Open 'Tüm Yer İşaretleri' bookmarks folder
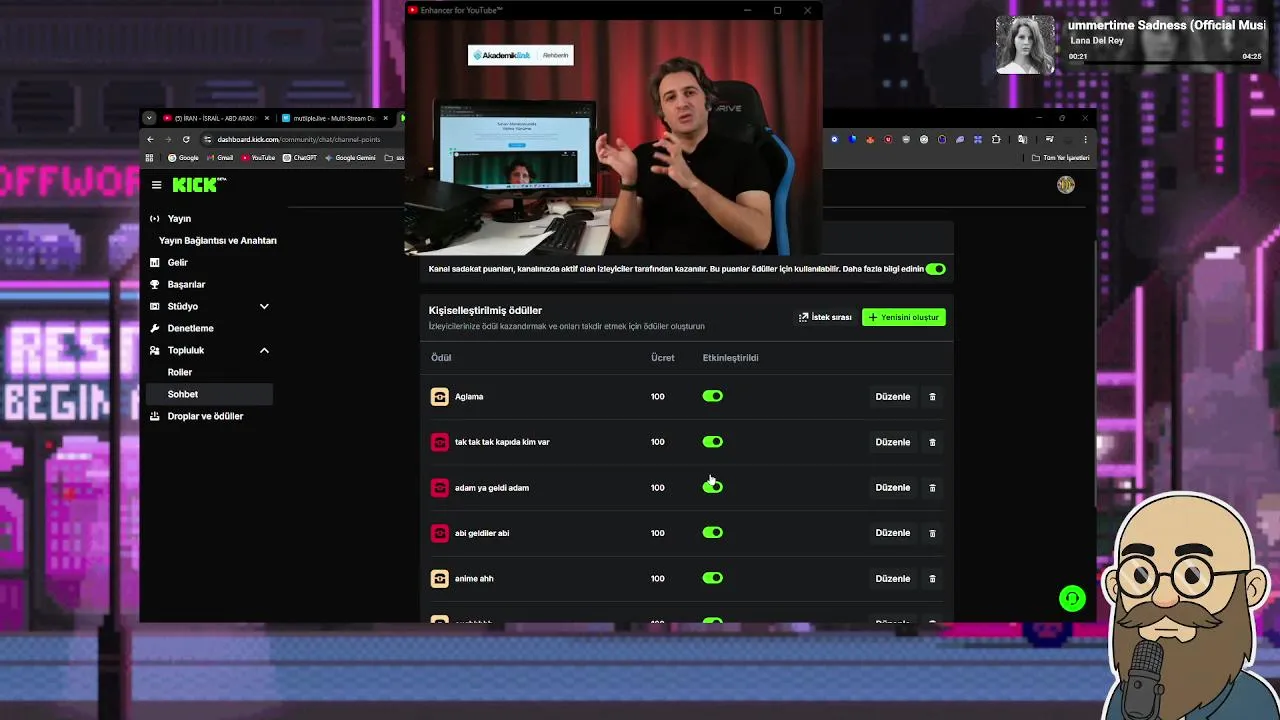Viewport: 1280px width, 720px height. click(x=1060, y=158)
